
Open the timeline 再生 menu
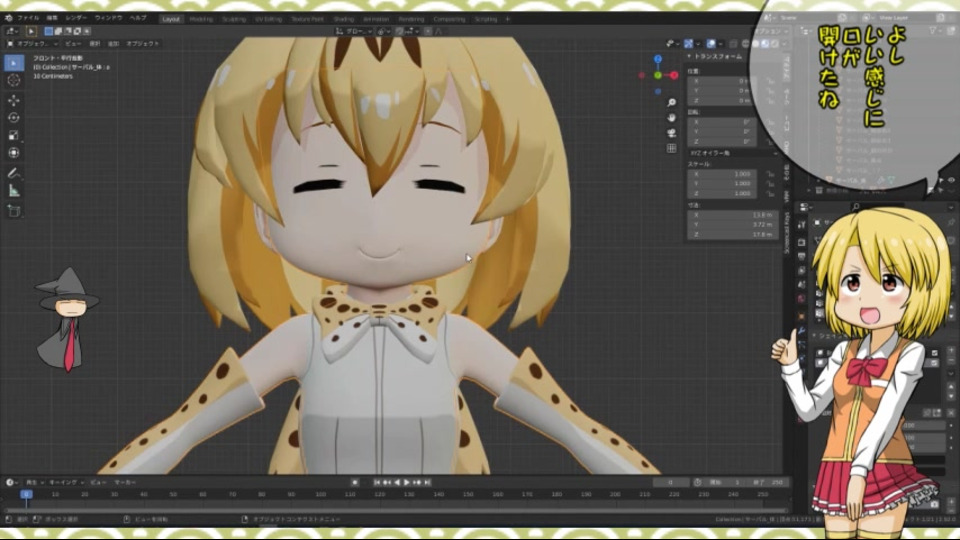(34, 482)
